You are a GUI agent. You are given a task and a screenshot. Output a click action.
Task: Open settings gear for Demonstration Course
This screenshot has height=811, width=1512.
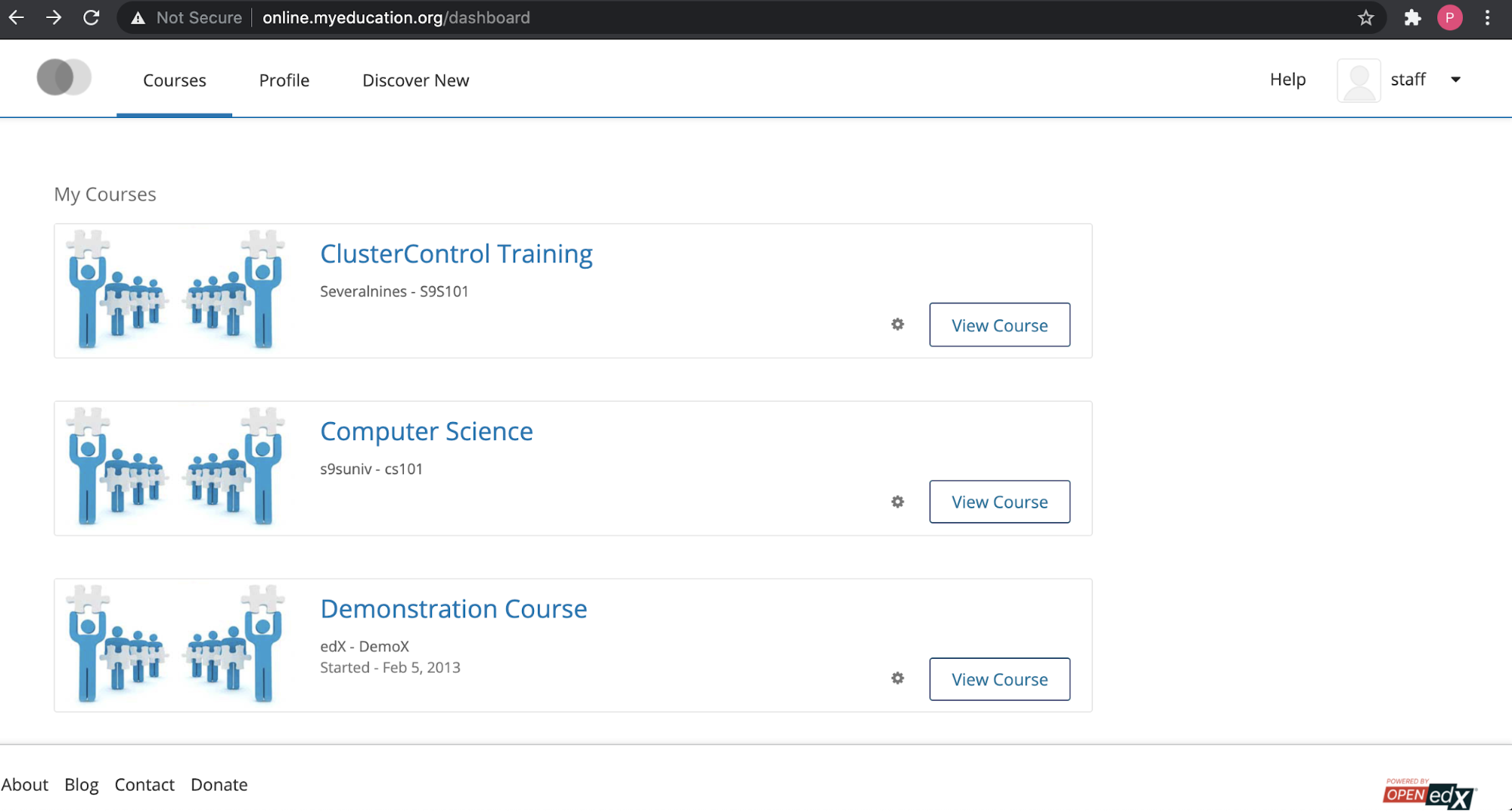pyautogui.click(x=898, y=679)
